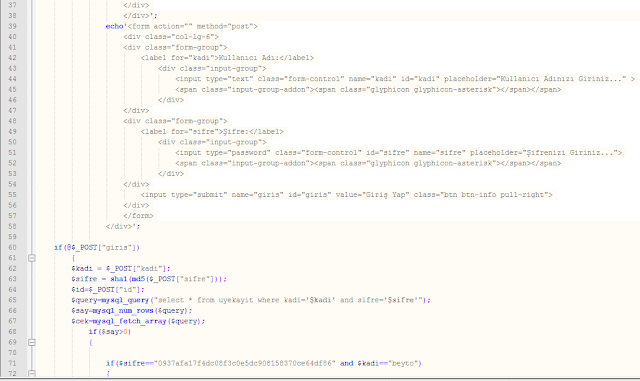
Task: Click the 'Kullanıcı Adı:' label text
Action: click(x=249, y=58)
